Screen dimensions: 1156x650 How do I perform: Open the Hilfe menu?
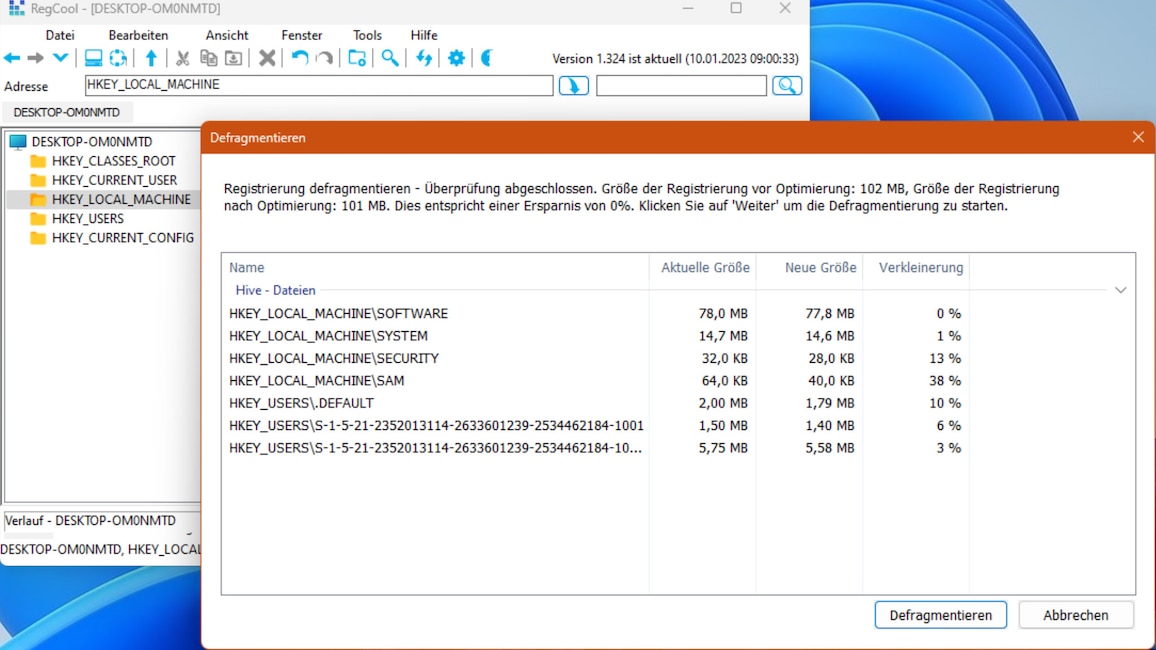click(424, 35)
